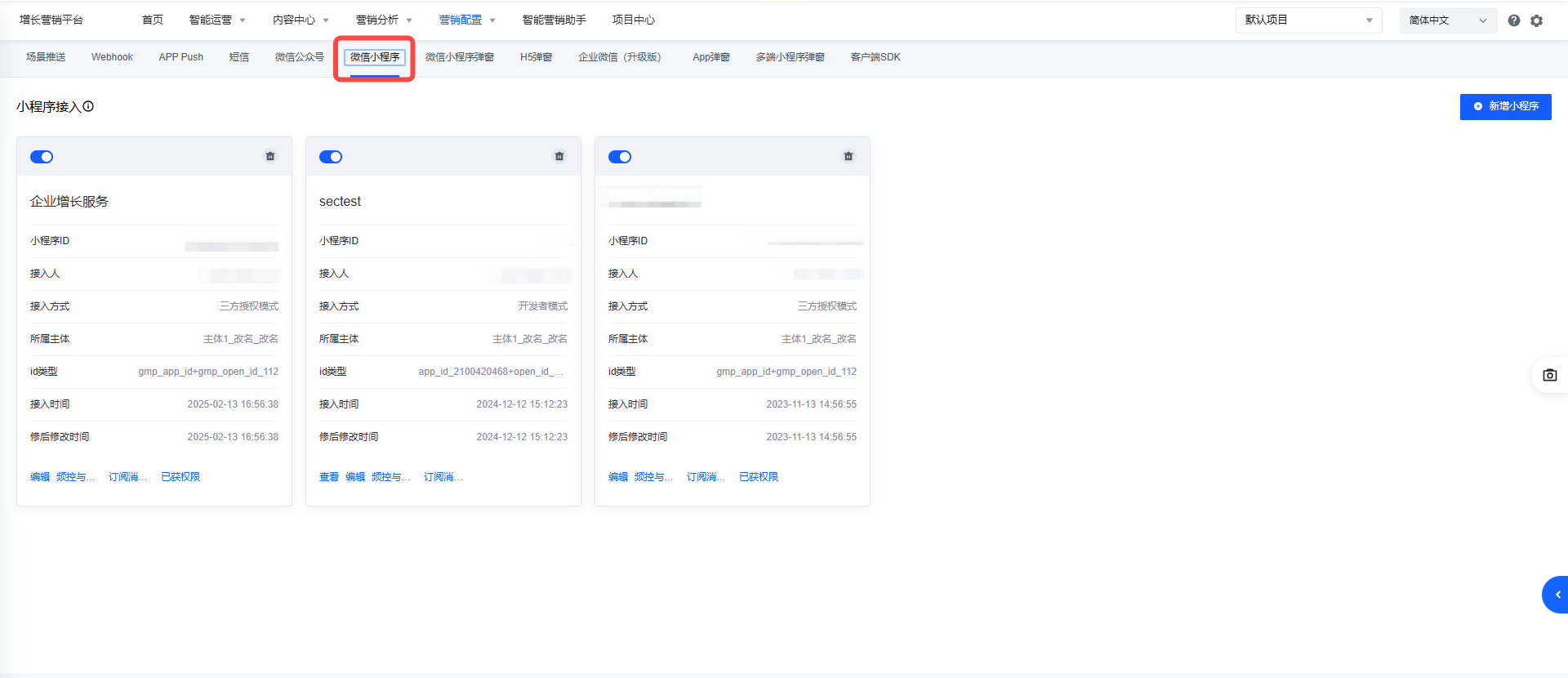Viewport: 1568px width, 678px height.
Task: Click trash icon on the third card
Action: point(849,156)
